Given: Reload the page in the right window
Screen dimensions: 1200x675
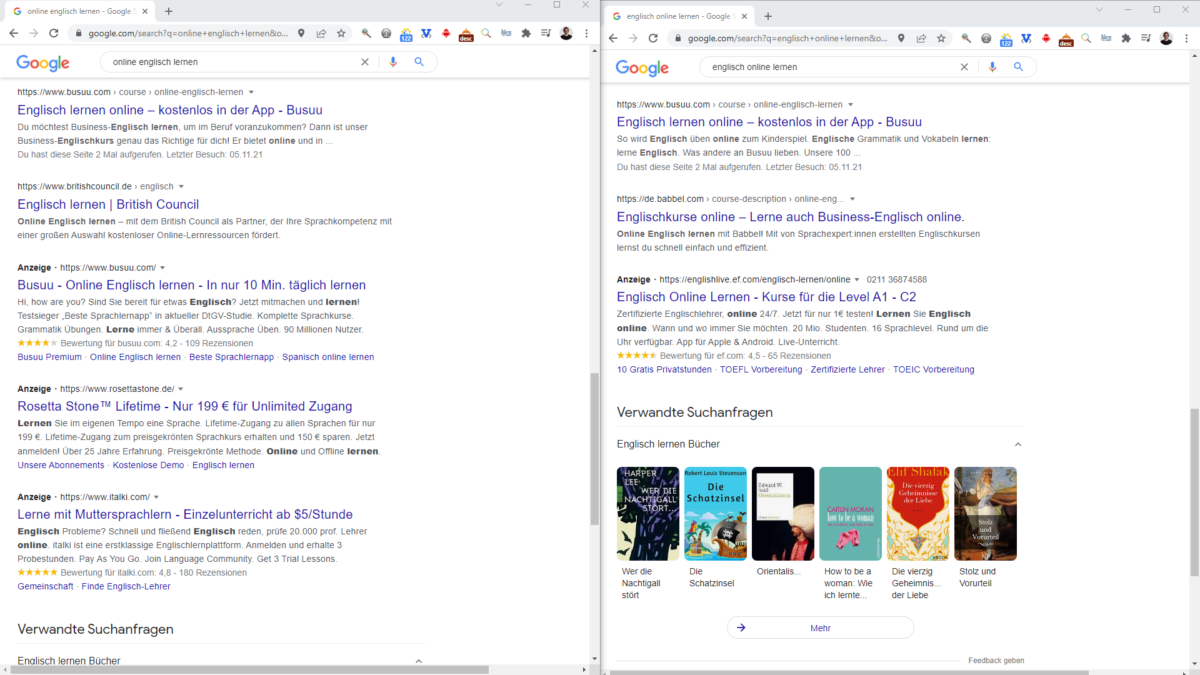Looking at the screenshot, I should tap(652, 38).
